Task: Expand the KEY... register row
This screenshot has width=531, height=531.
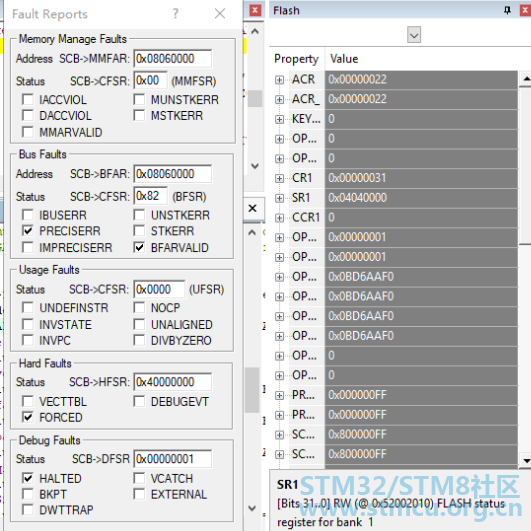Action: (279, 119)
